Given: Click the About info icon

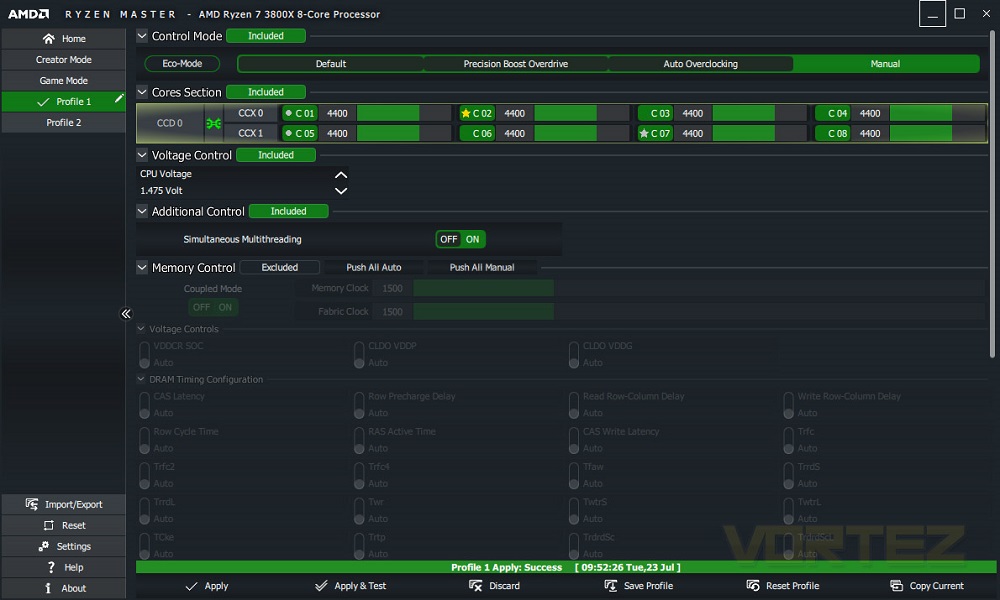Looking at the screenshot, I should point(48,589).
